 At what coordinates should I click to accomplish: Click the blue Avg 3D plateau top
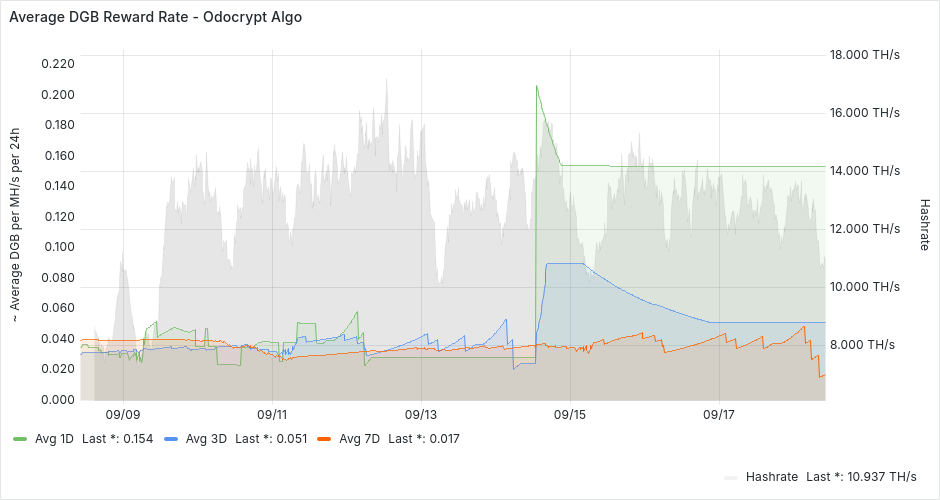[x=564, y=263]
